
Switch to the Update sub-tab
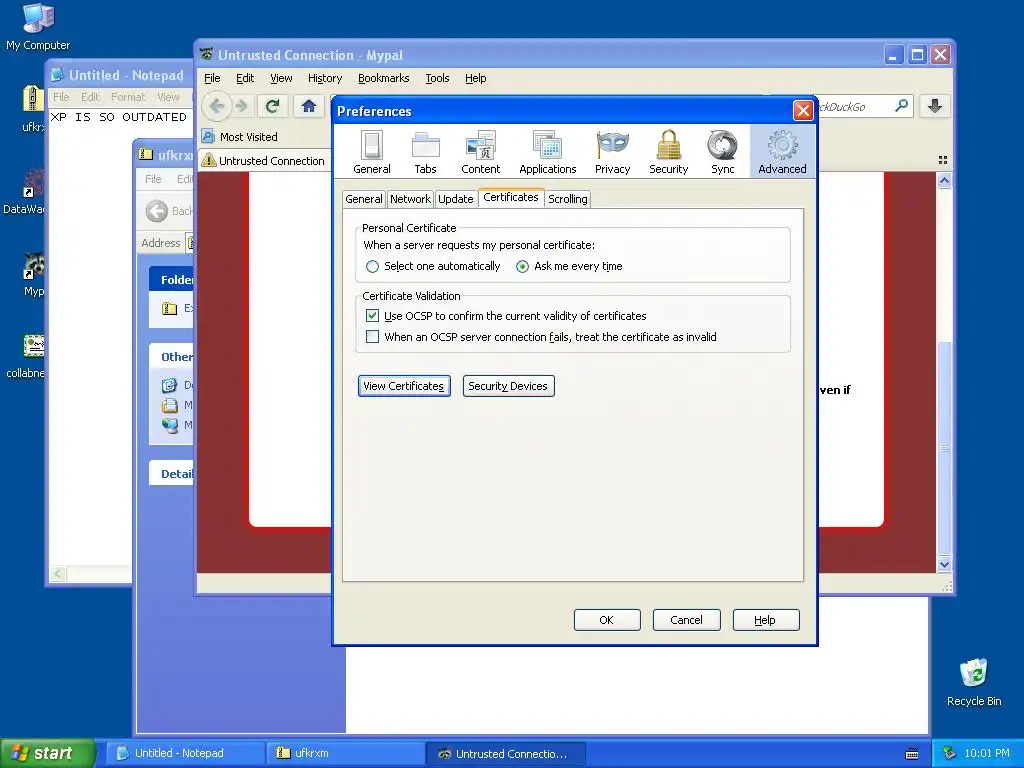(x=455, y=199)
